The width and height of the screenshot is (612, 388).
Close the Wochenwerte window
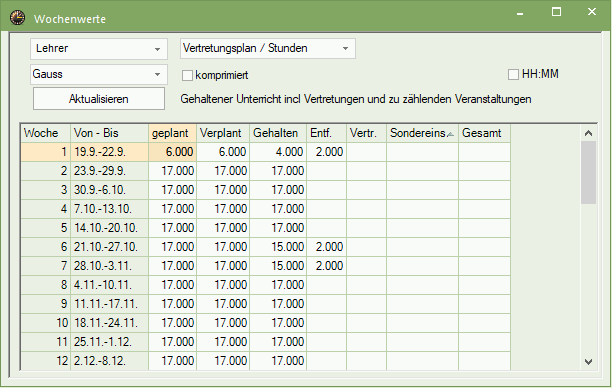point(592,12)
